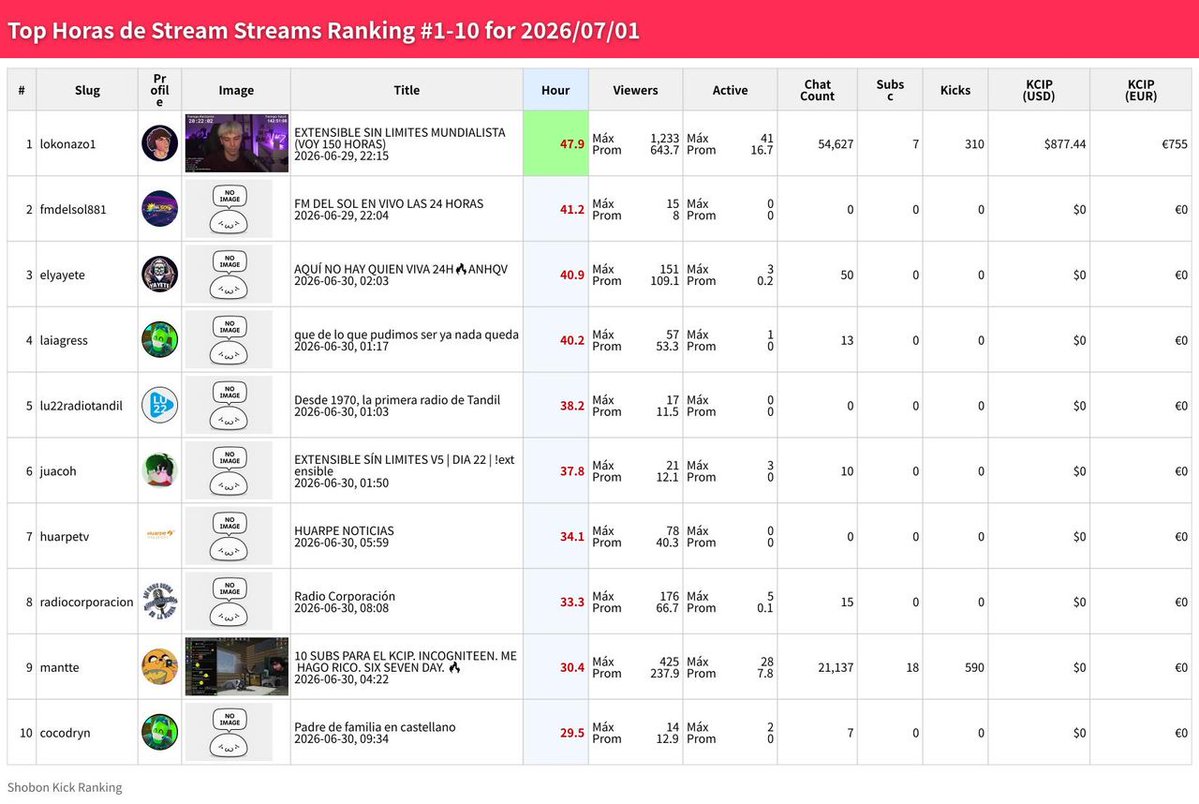Click laiagress profile avatar
This screenshot has height=804, width=1199.
[x=160, y=340]
